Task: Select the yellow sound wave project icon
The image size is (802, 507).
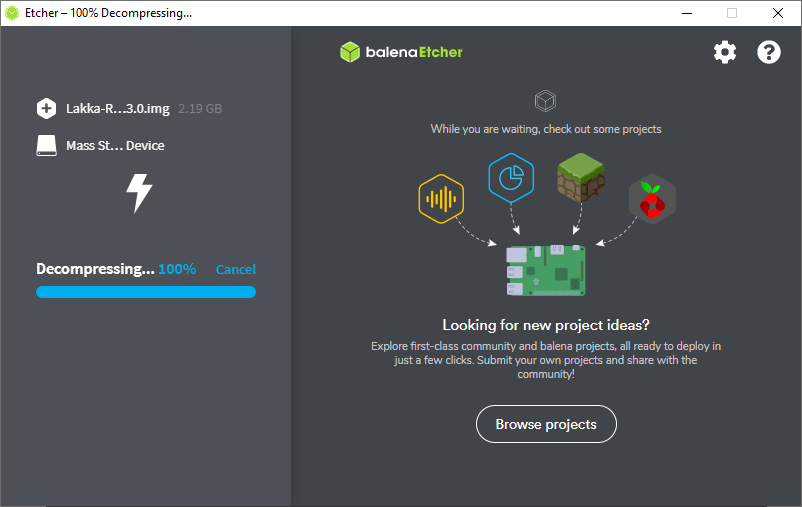Action: (x=441, y=199)
